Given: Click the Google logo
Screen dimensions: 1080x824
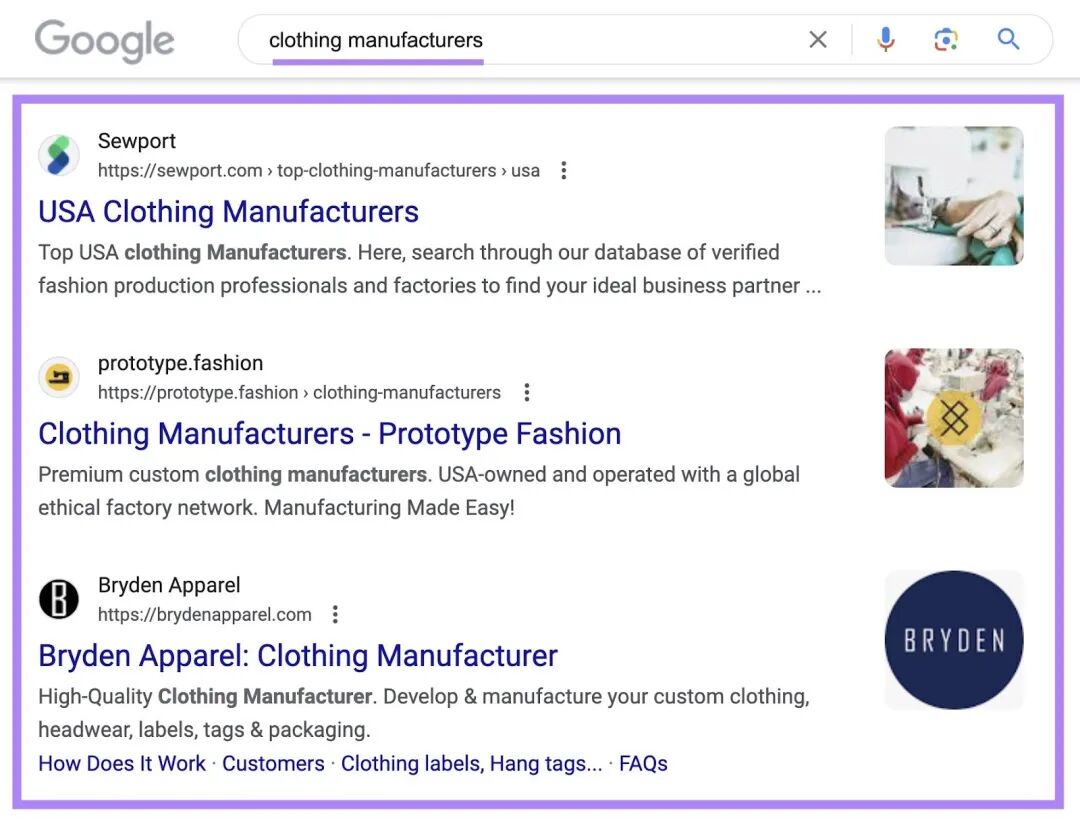Looking at the screenshot, I should [105, 41].
